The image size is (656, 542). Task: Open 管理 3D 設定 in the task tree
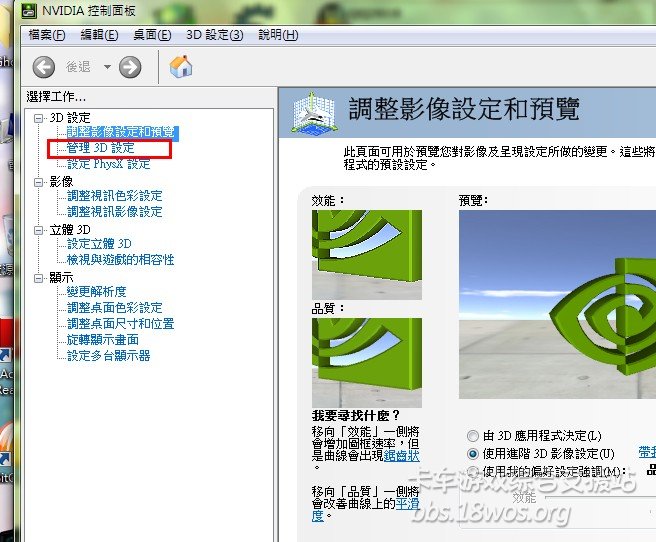pos(100,148)
